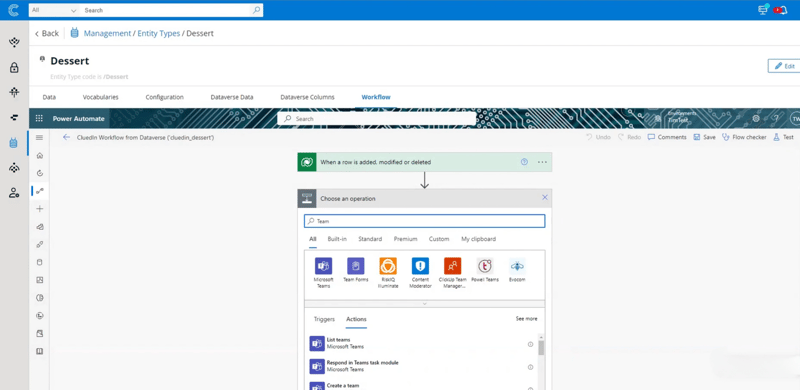
Task: Open the My clipboard tab
Action: (479, 239)
